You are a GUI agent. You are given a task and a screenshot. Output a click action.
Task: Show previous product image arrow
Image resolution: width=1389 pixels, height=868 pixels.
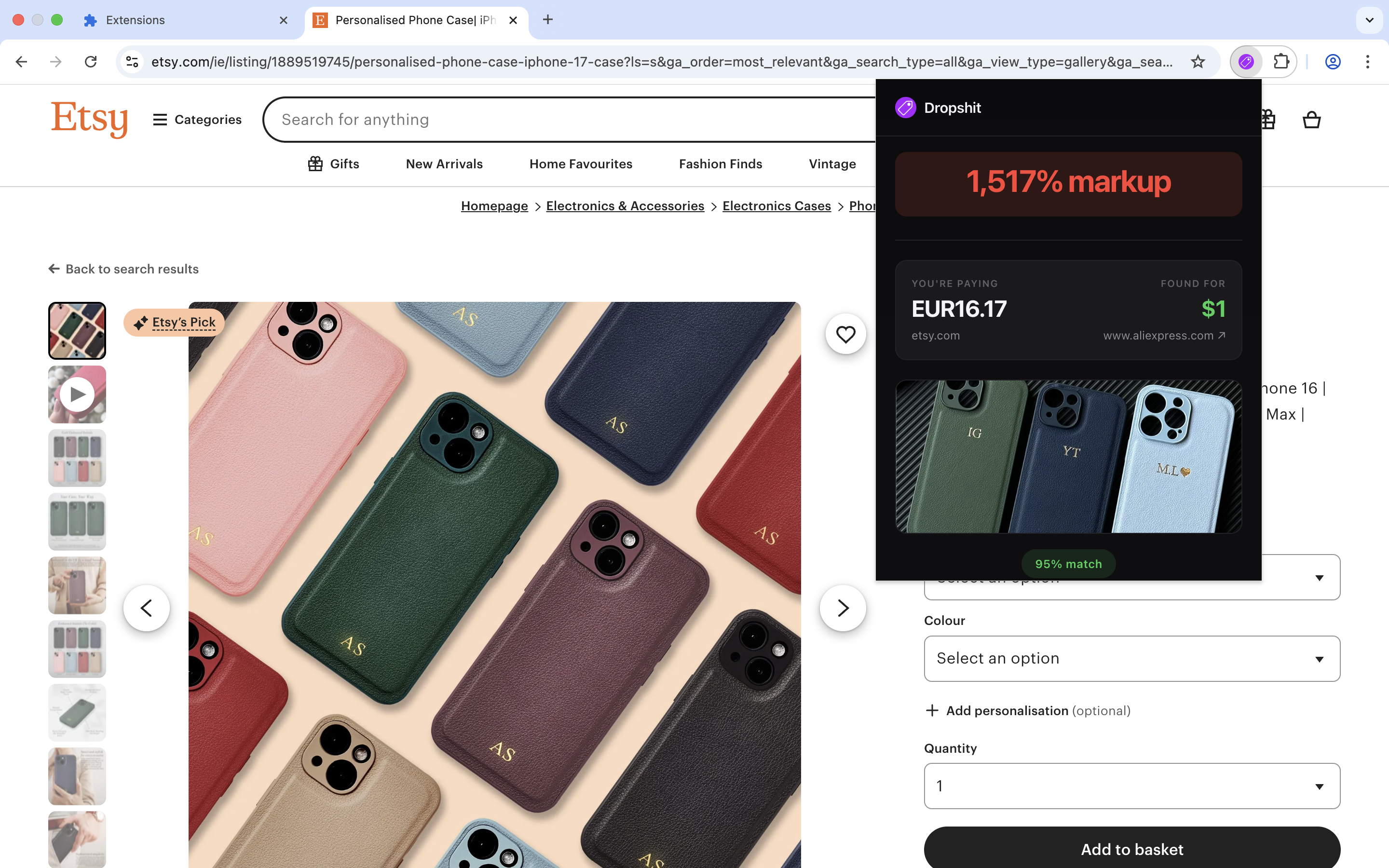coord(146,608)
